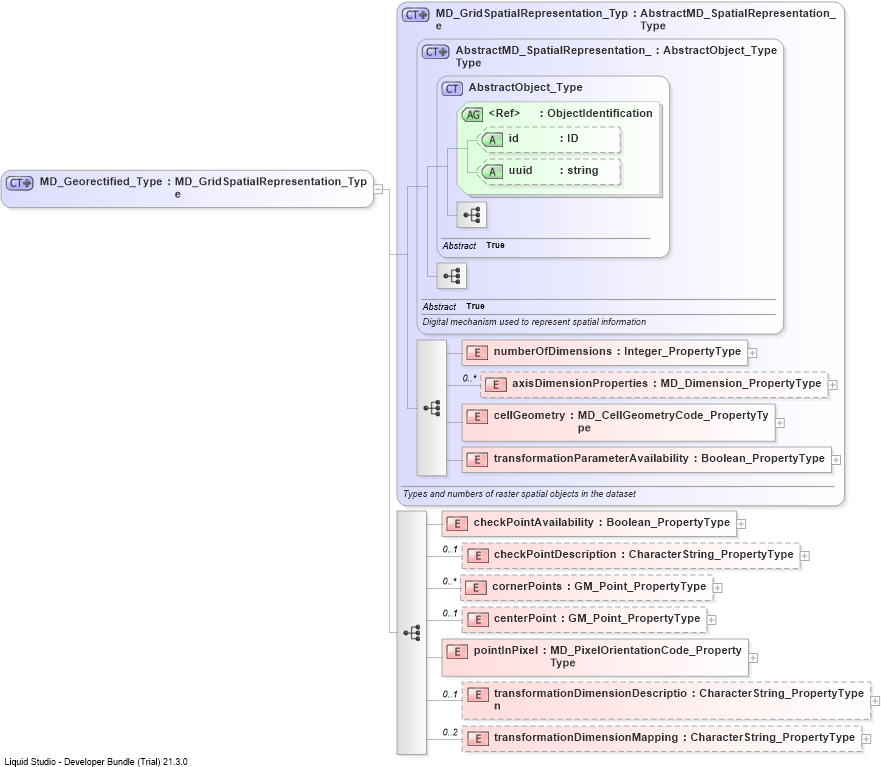Screen dimensions: 881x767
Task: Expand the centerPoint element
Action: click(712, 620)
